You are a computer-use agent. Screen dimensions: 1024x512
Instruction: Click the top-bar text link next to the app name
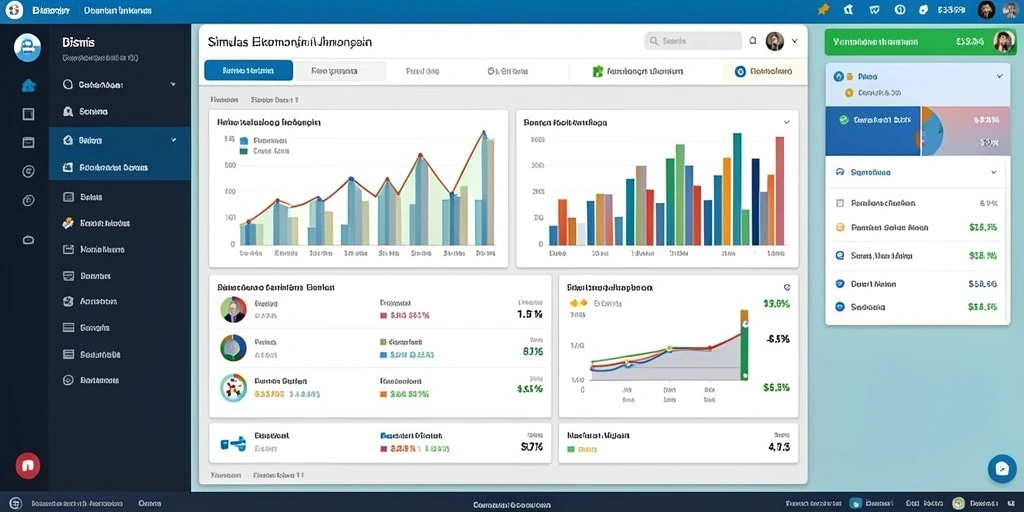coord(118,10)
